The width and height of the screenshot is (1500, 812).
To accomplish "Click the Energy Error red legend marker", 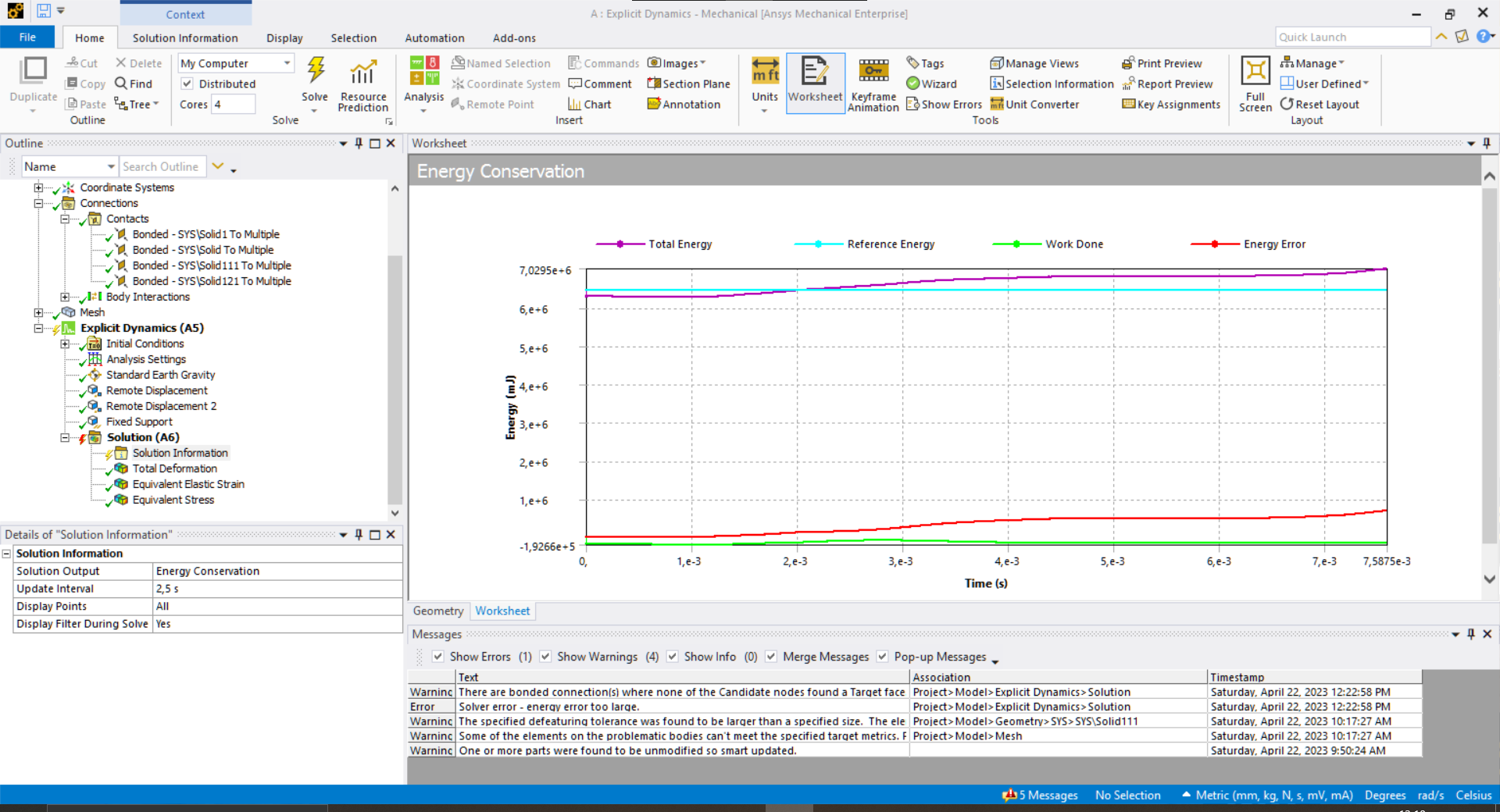I will 1214,244.
